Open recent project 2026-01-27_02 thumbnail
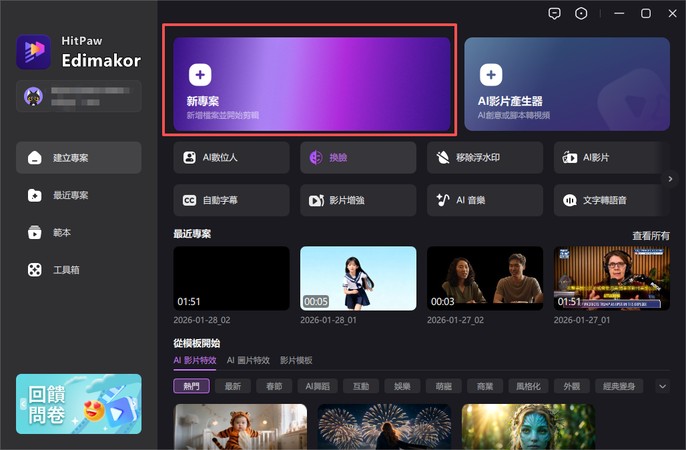Image resolution: width=686 pixels, height=450 pixels. coord(485,278)
